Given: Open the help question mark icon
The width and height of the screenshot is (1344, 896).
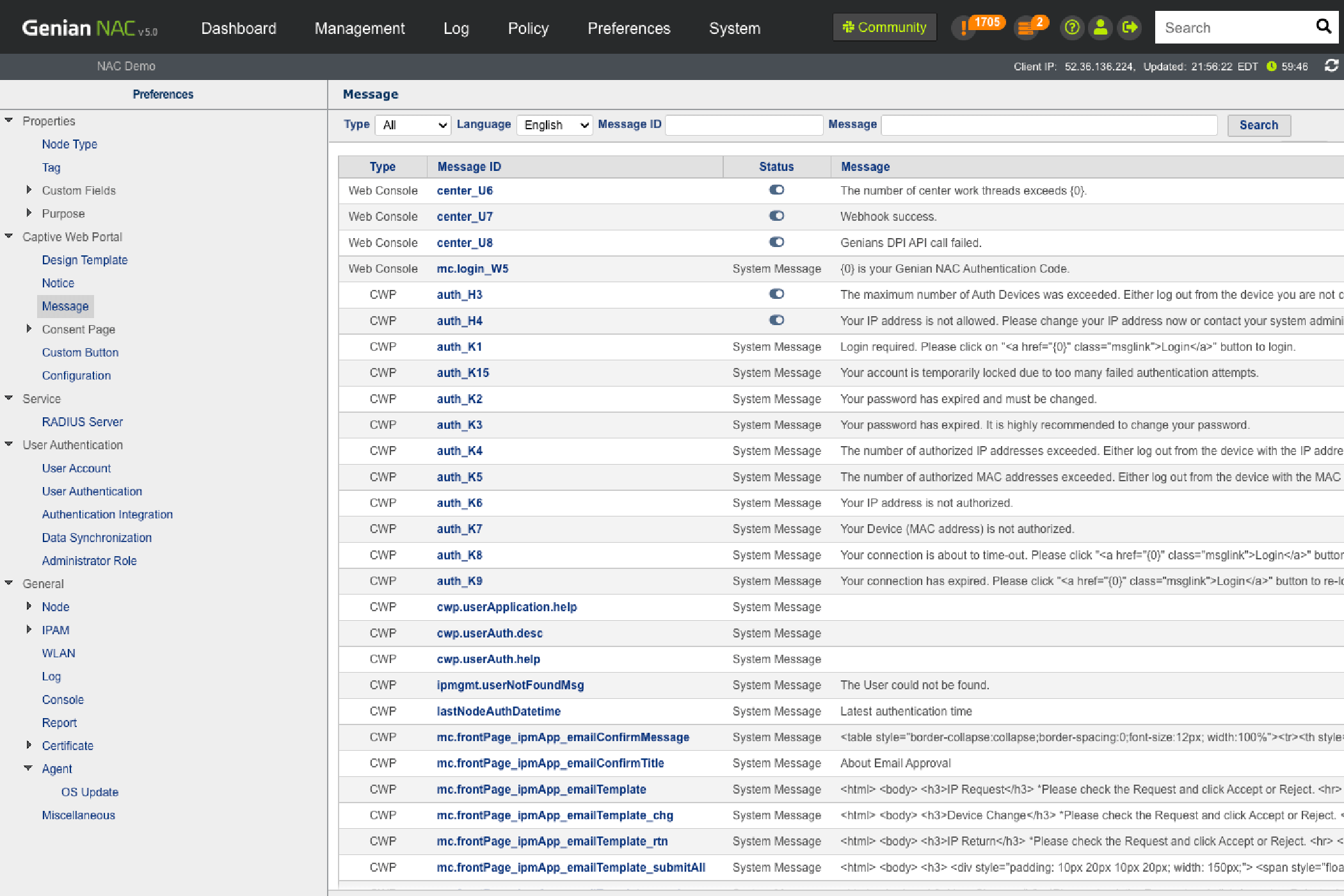Looking at the screenshot, I should 1071,28.
